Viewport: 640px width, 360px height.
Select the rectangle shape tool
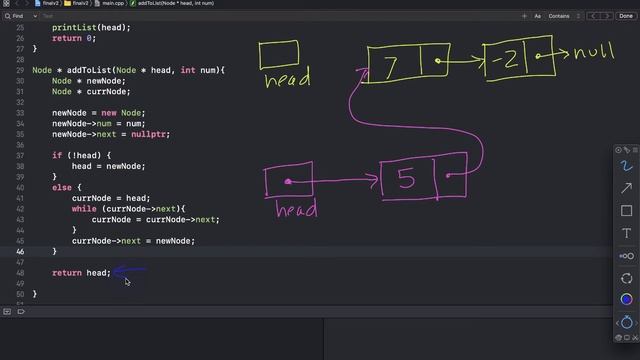[x=626, y=211]
